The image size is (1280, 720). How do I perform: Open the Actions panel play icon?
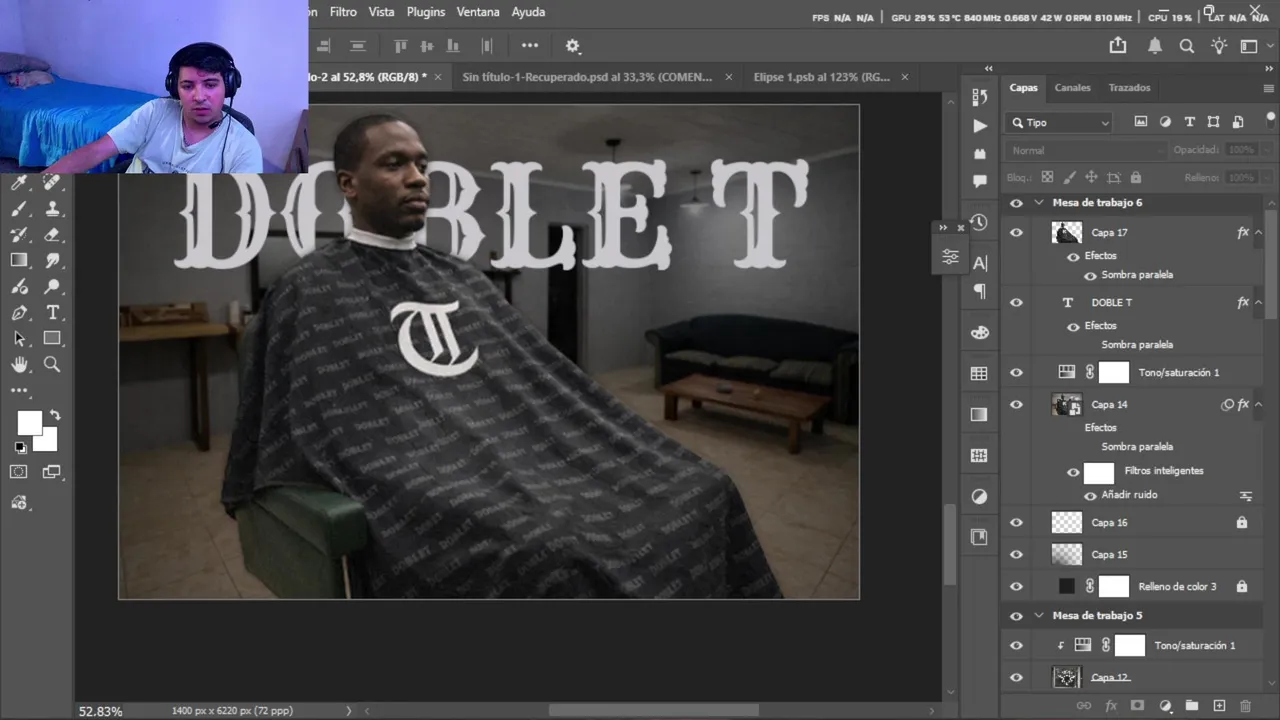tap(980, 126)
